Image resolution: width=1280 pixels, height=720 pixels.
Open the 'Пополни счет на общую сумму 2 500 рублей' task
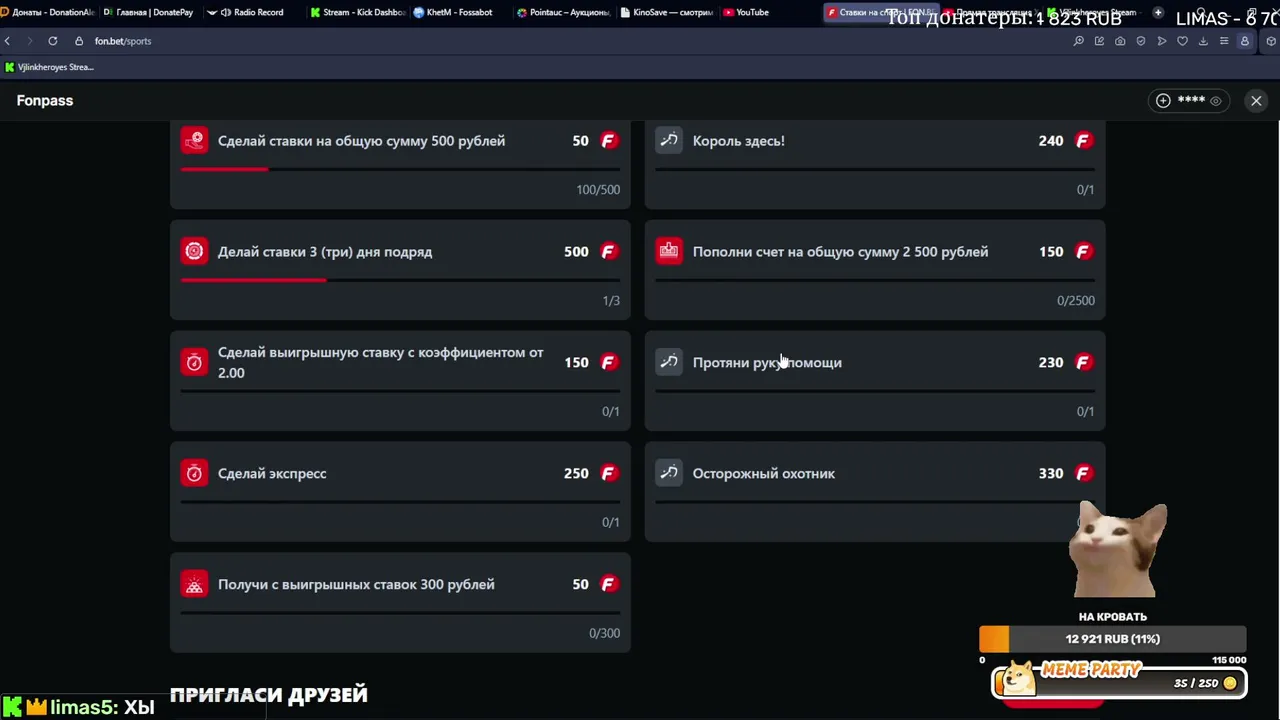[x=875, y=270]
